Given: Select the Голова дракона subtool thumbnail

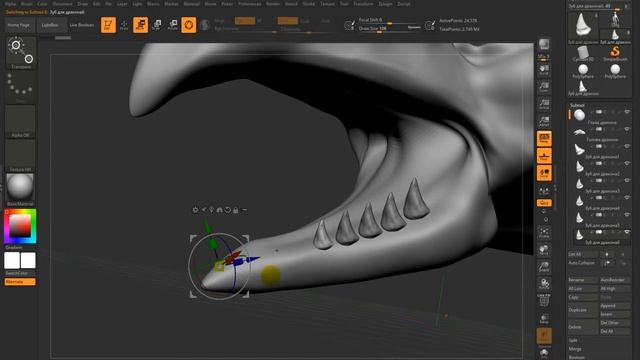Looking at the screenshot, I should pyautogui.click(x=579, y=132).
